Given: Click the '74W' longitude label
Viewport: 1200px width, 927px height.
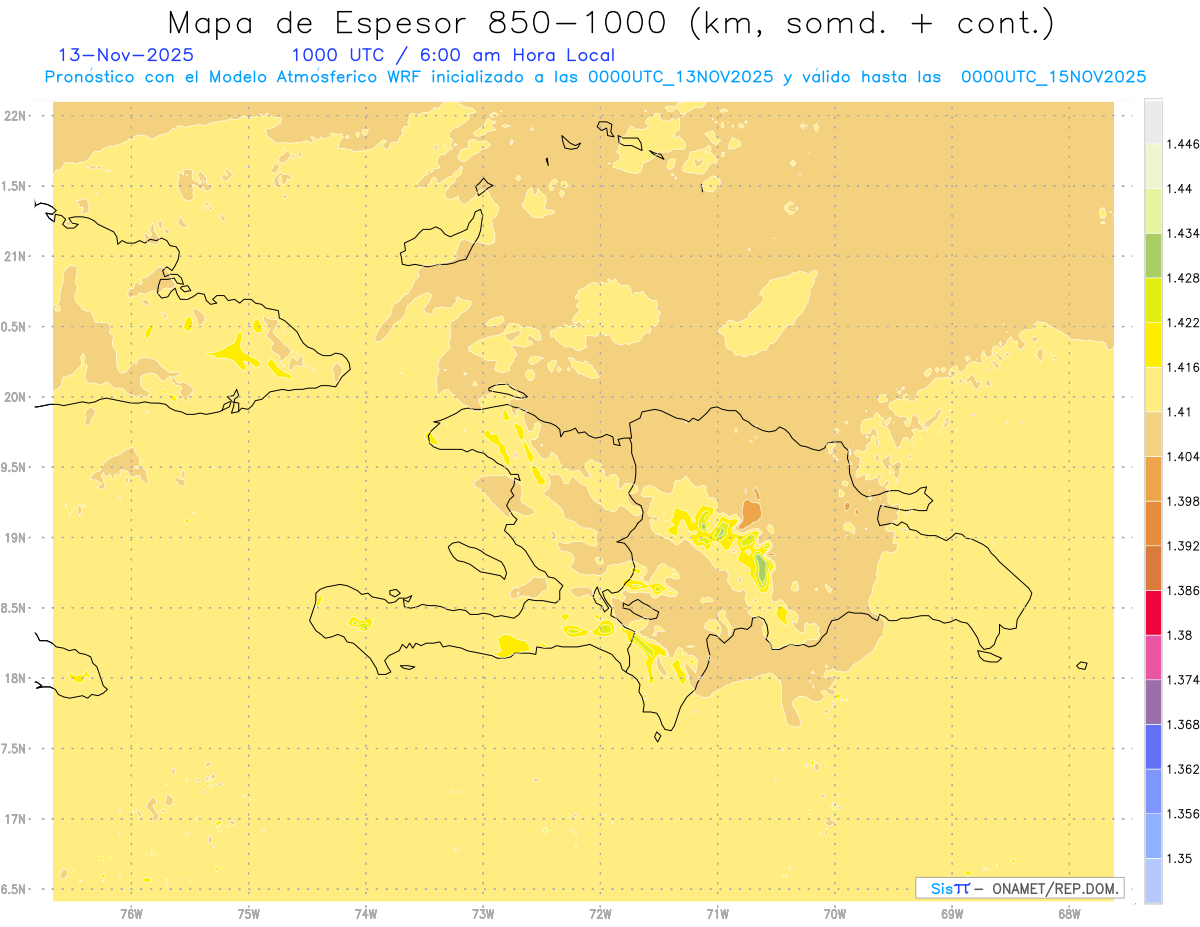Looking at the screenshot, I should click(x=366, y=914).
